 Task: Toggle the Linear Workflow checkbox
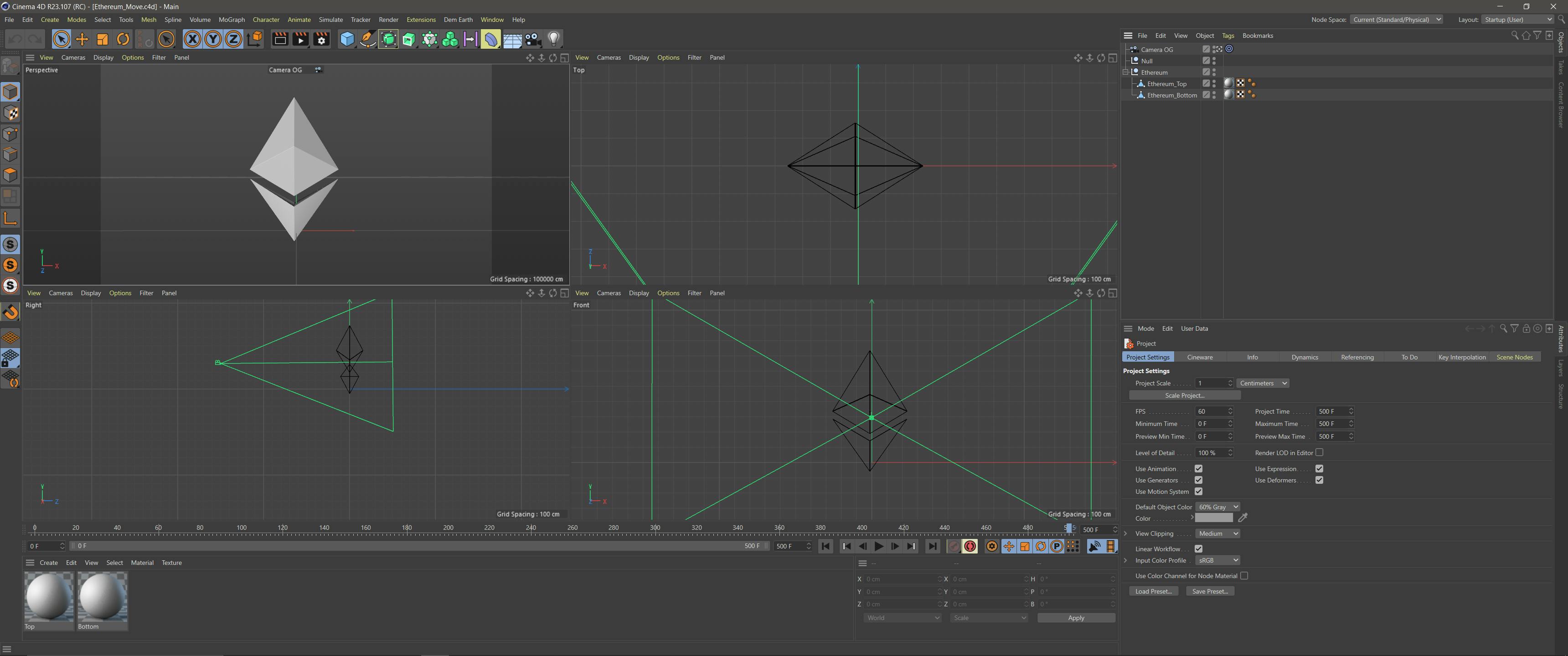1198,549
